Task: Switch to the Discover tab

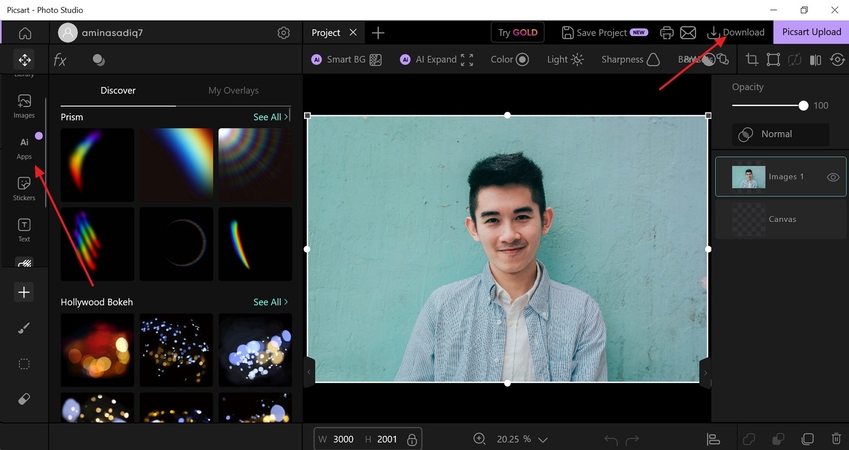Action: click(x=117, y=90)
